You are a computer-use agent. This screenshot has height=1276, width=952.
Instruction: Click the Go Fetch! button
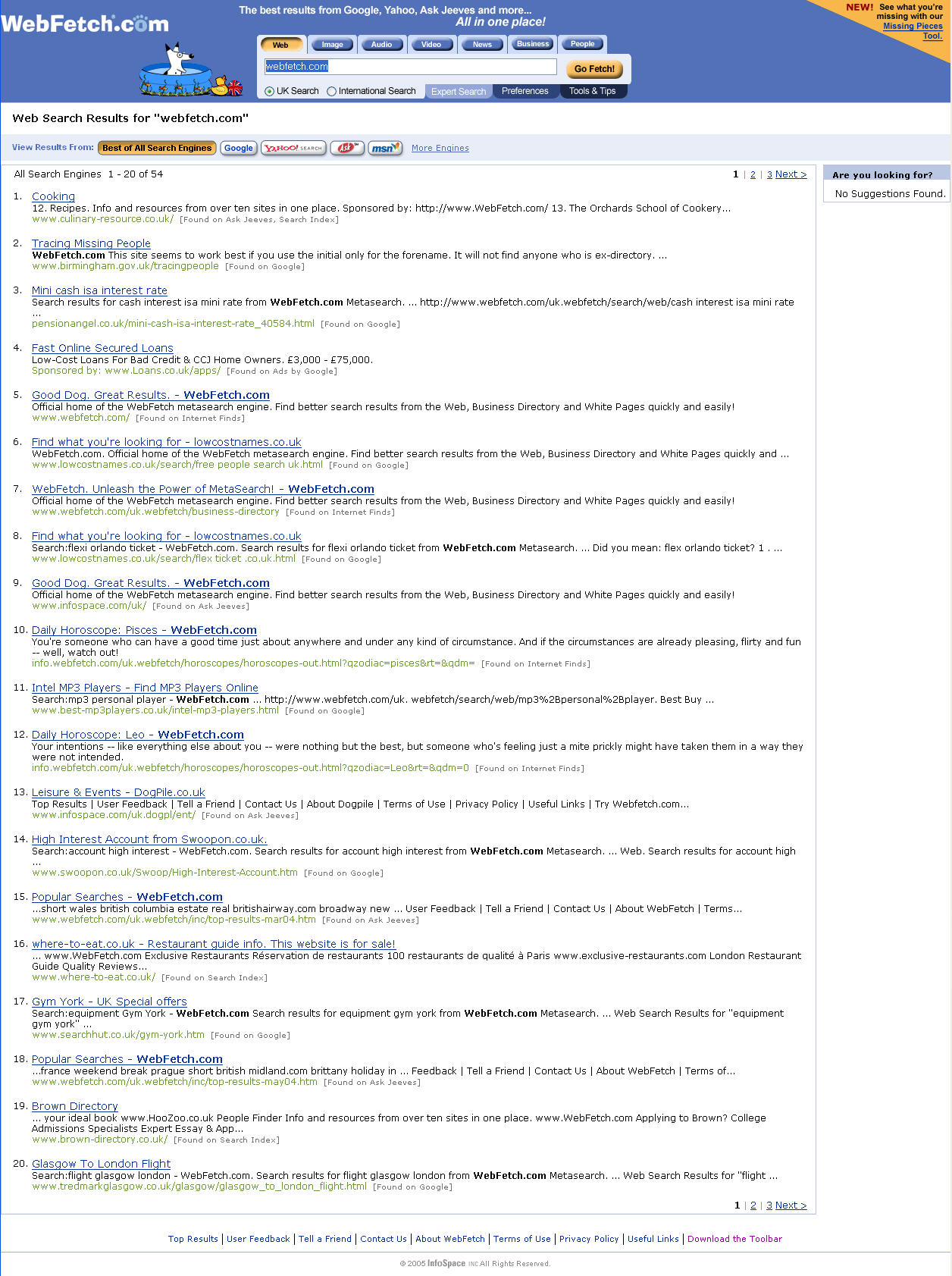[594, 69]
